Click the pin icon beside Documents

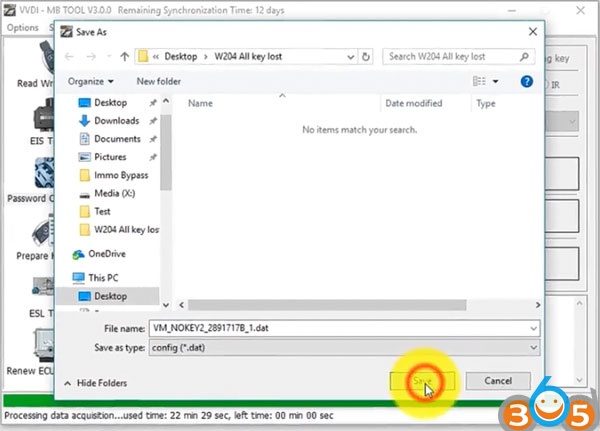pos(153,139)
